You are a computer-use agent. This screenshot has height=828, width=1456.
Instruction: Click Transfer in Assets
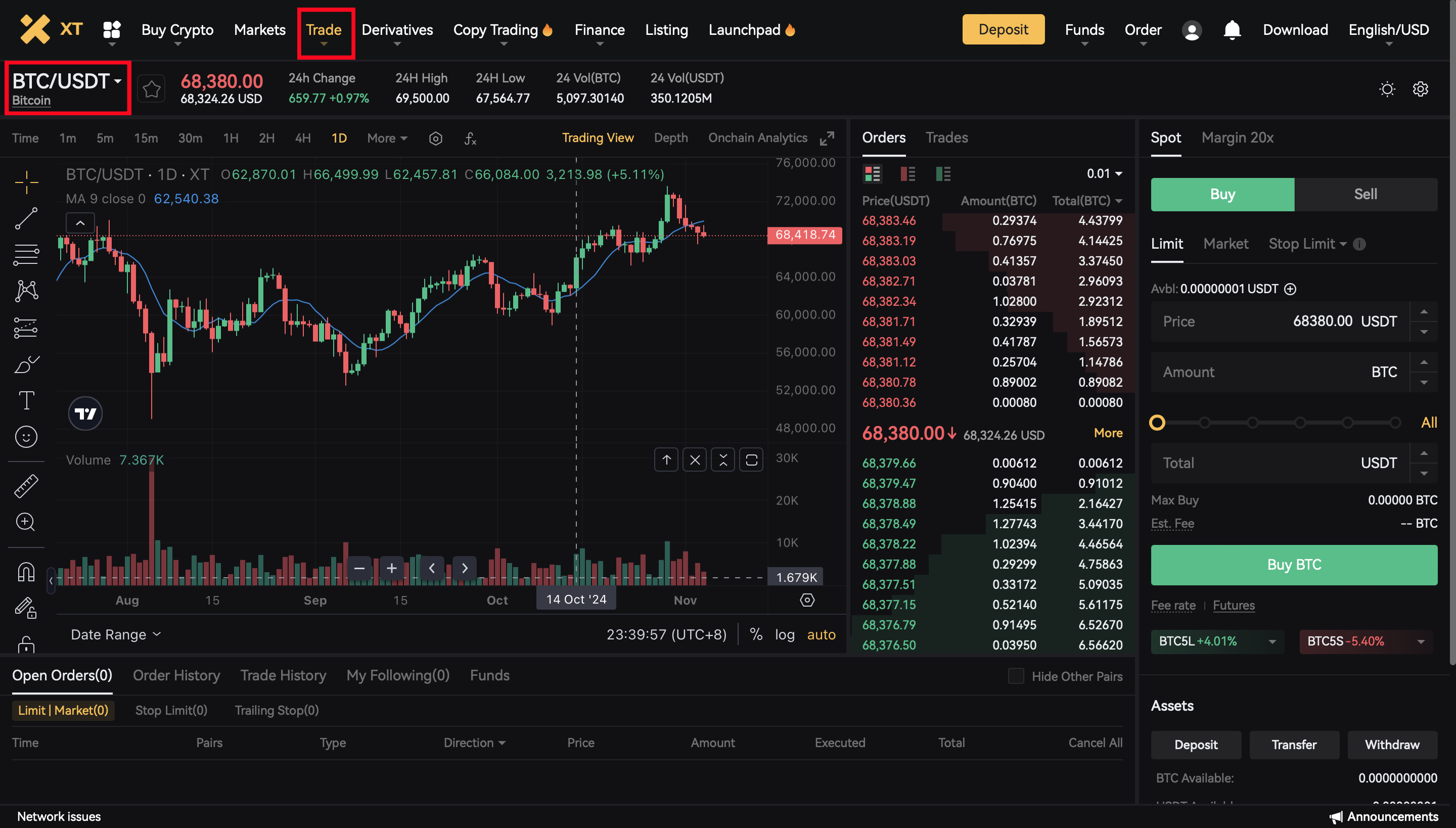pos(1294,745)
